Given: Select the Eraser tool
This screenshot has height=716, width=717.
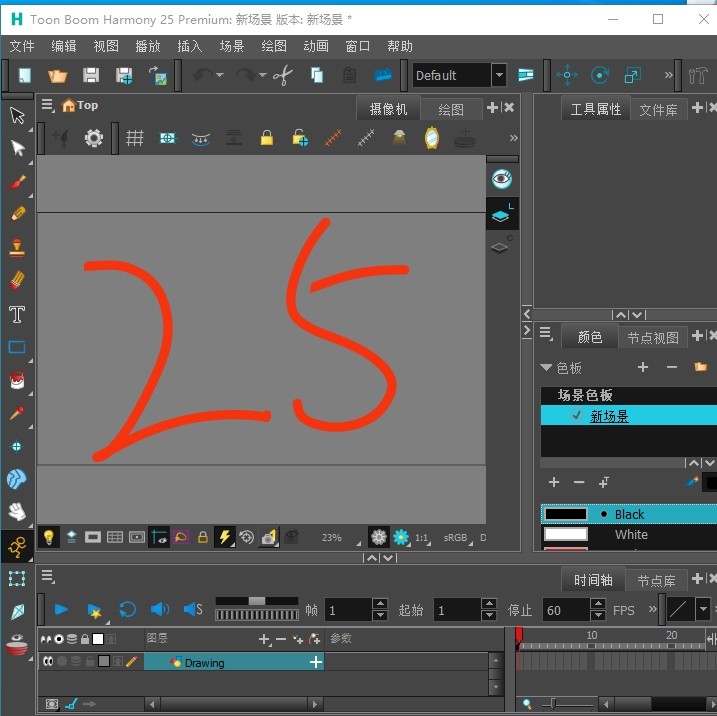Looking at the screenshot, I should click(17, 280).
